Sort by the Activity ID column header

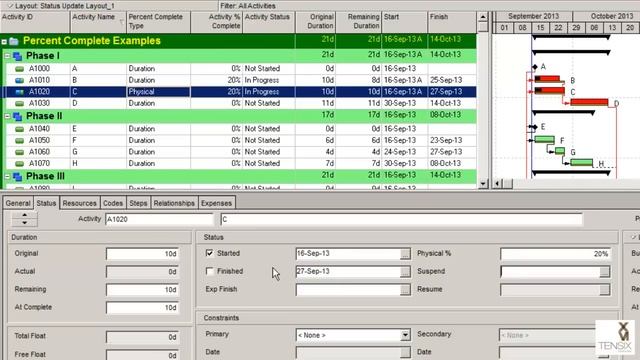tap(35, 22)
